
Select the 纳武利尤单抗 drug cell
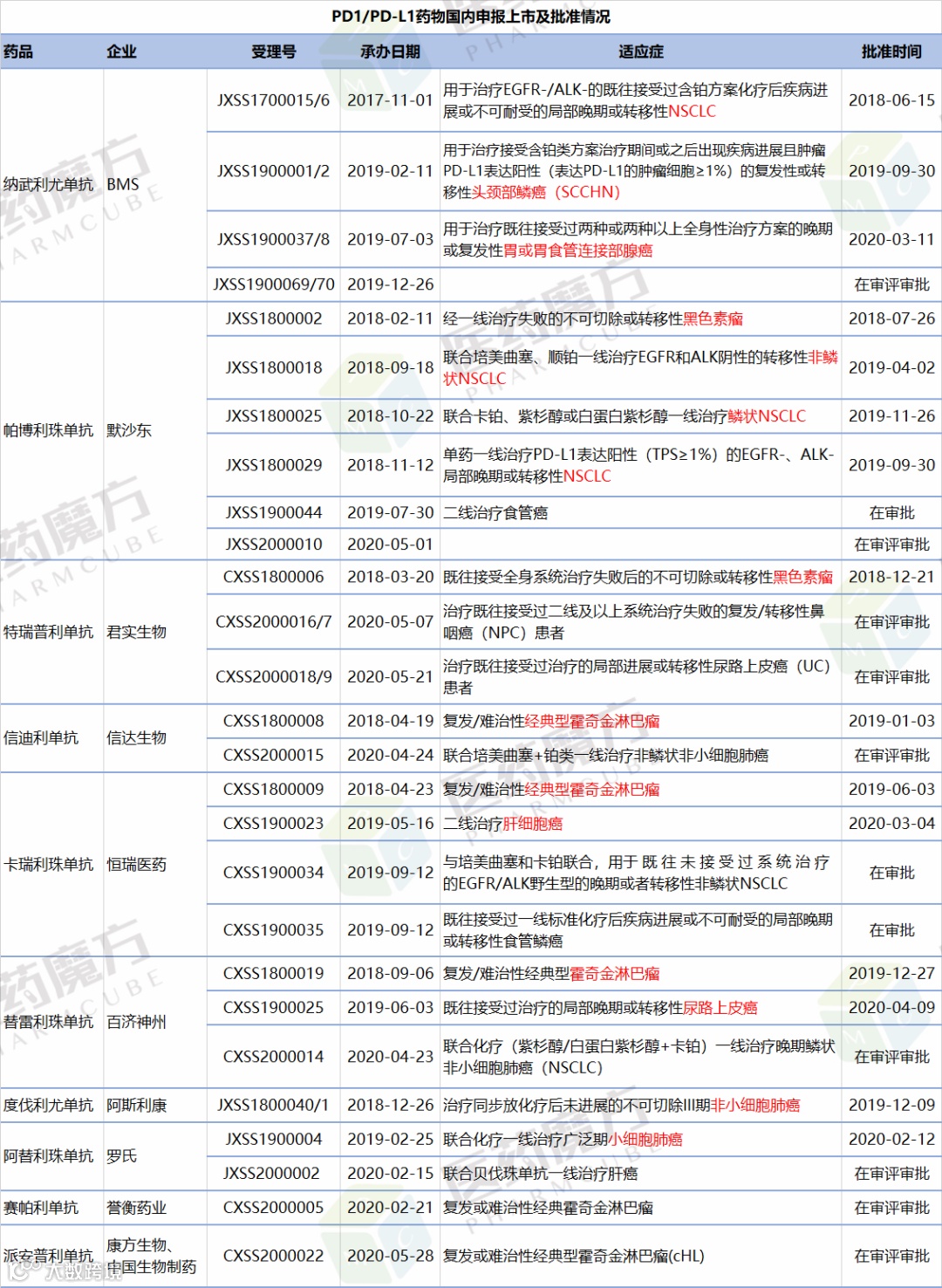48,184
